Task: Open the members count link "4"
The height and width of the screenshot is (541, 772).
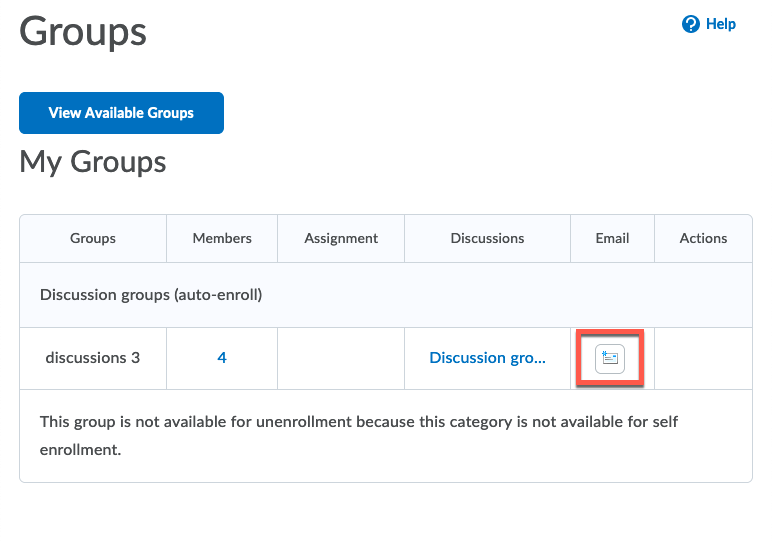Action: [222, 358]
